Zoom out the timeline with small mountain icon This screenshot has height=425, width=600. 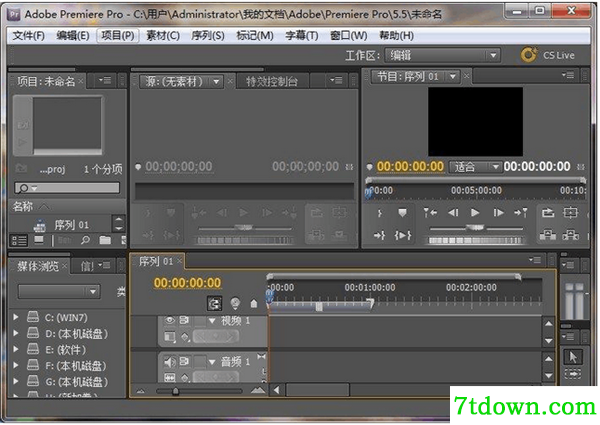[141, 391]
